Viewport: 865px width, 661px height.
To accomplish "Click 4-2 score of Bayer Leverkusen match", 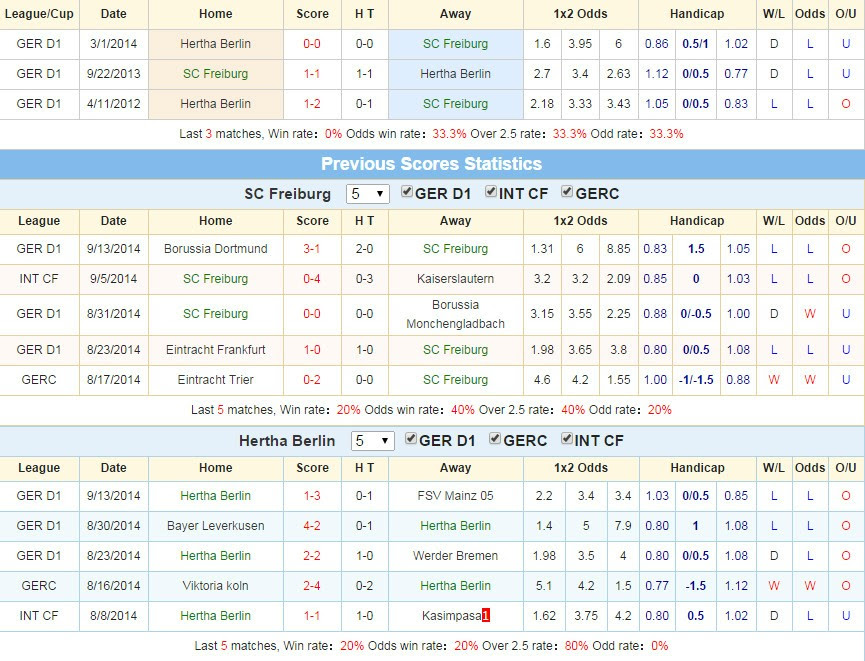I will click(312, 526).
